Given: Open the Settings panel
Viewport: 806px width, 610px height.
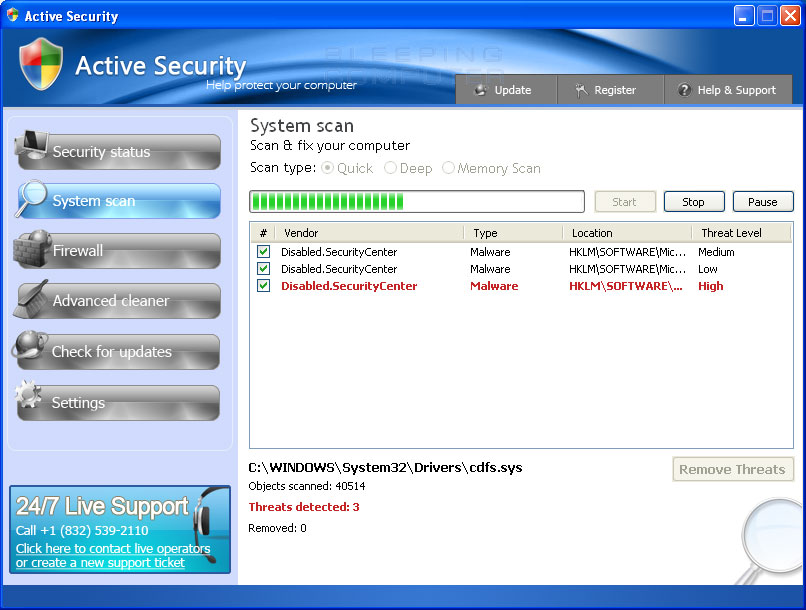Looking at the screenshot, I should tap(117, 402).
